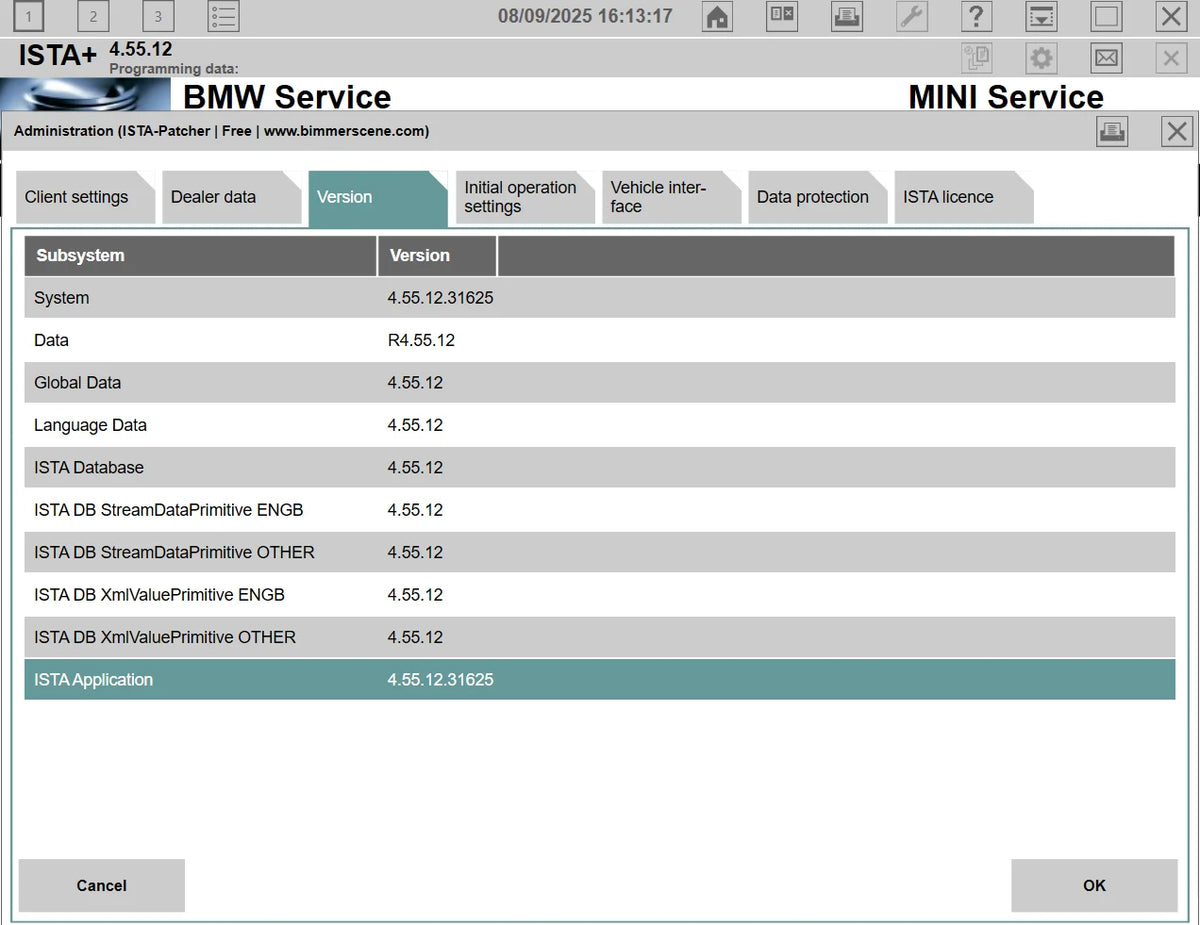Select the Initial operation settings tab
Viewport: 1200px width, 925px height.
(x=520, y=197)
